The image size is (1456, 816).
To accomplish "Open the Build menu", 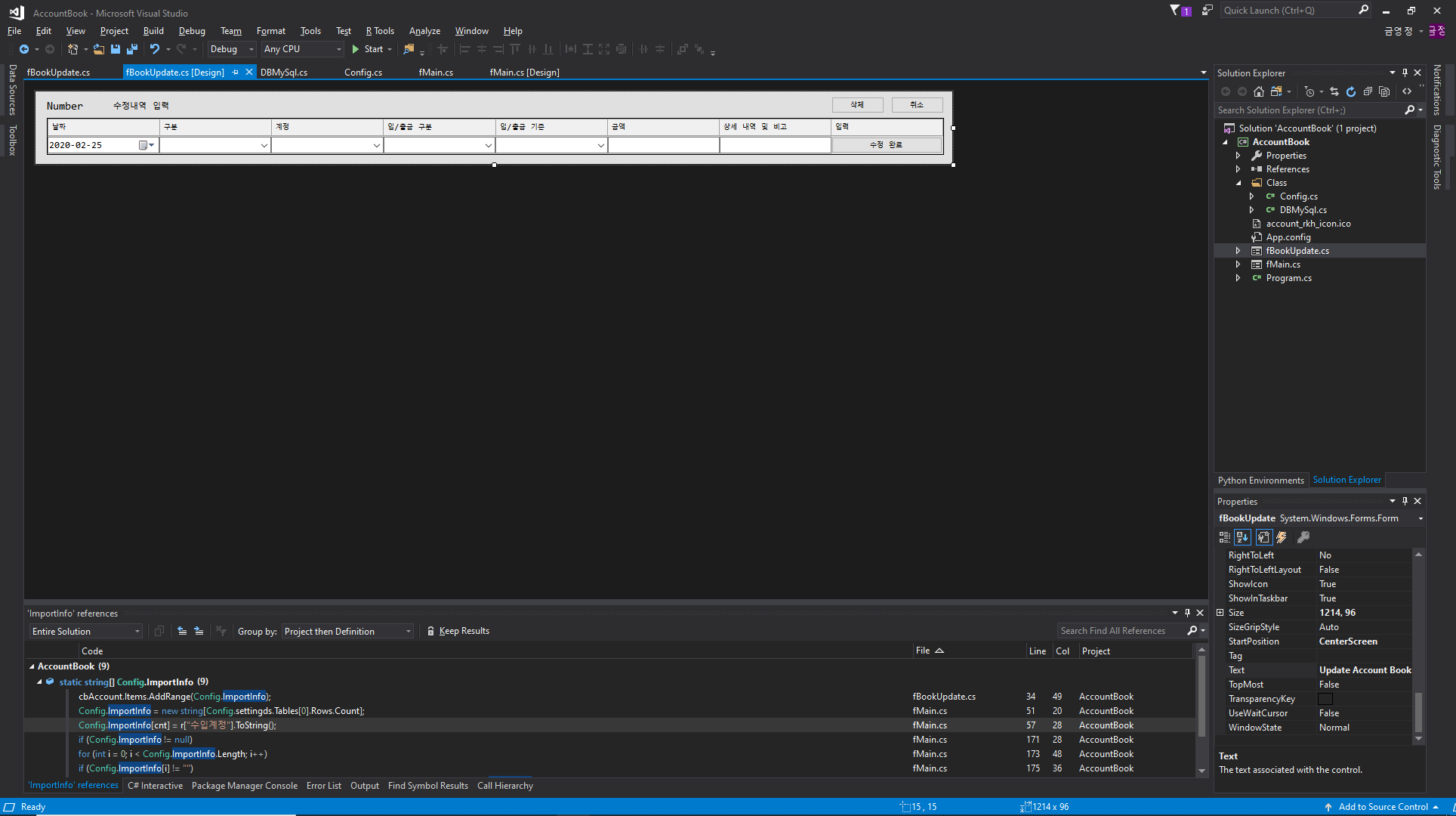I will pos(153,31).
